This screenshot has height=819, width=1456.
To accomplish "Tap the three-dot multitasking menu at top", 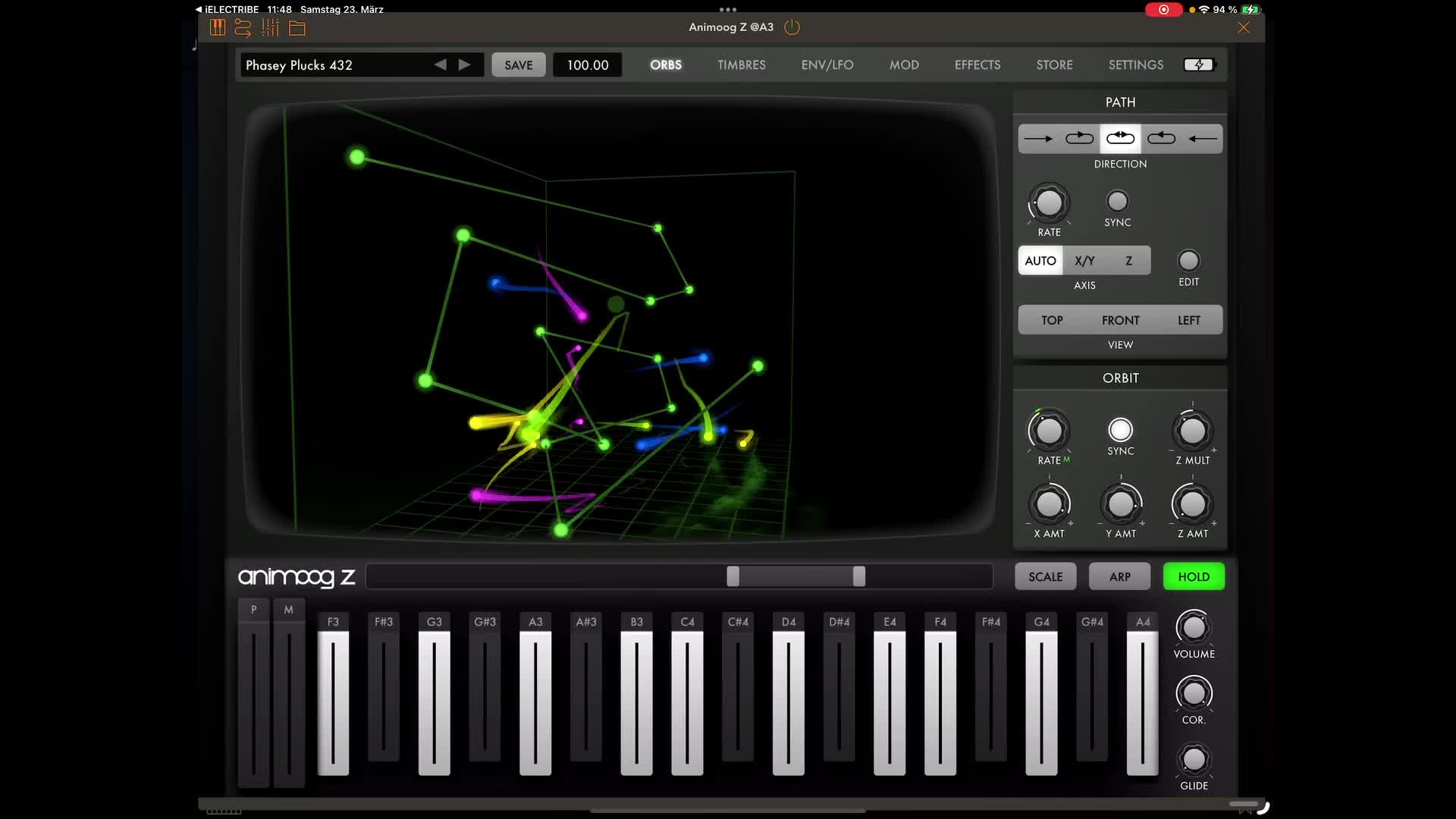I will pyautogui.click(x=728, y=9).
